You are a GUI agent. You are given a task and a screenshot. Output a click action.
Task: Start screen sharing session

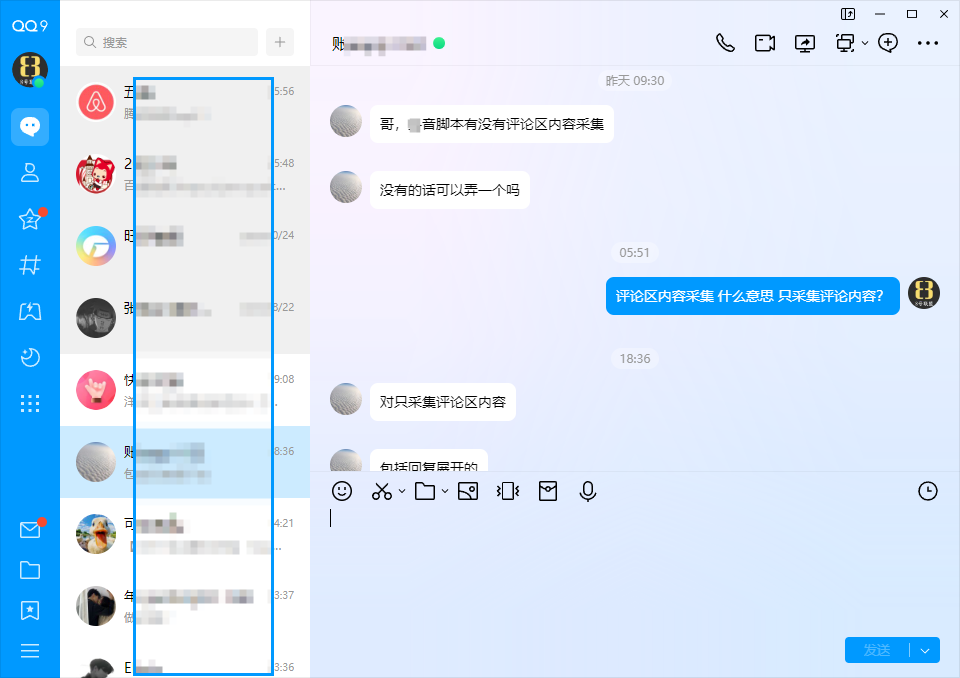805,43
